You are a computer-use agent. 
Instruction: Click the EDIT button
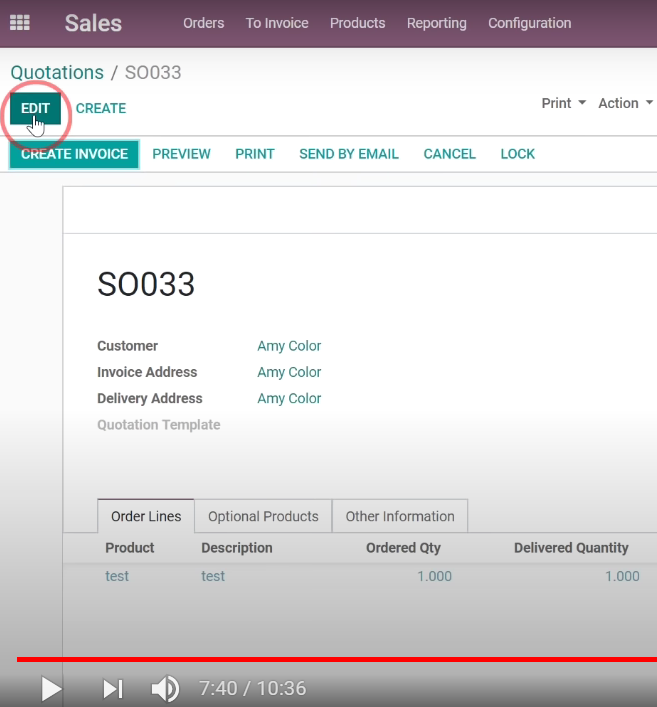point(35,108)
